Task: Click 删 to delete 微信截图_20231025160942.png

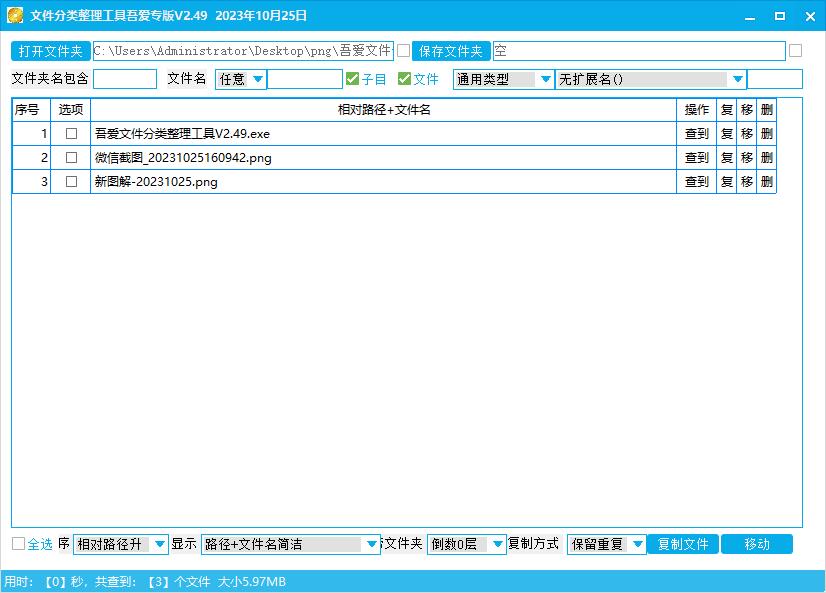Action: click(x=766, y=157)
